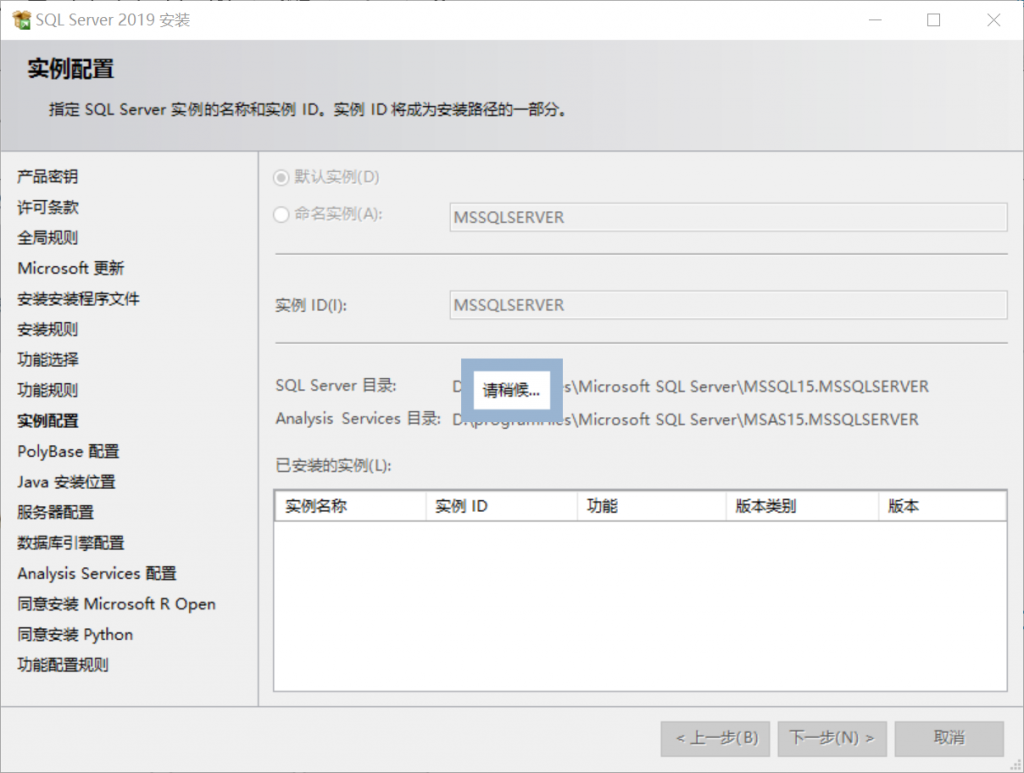Click the 实例 ID input field
Screen dimensions: 1024x773
727,305
